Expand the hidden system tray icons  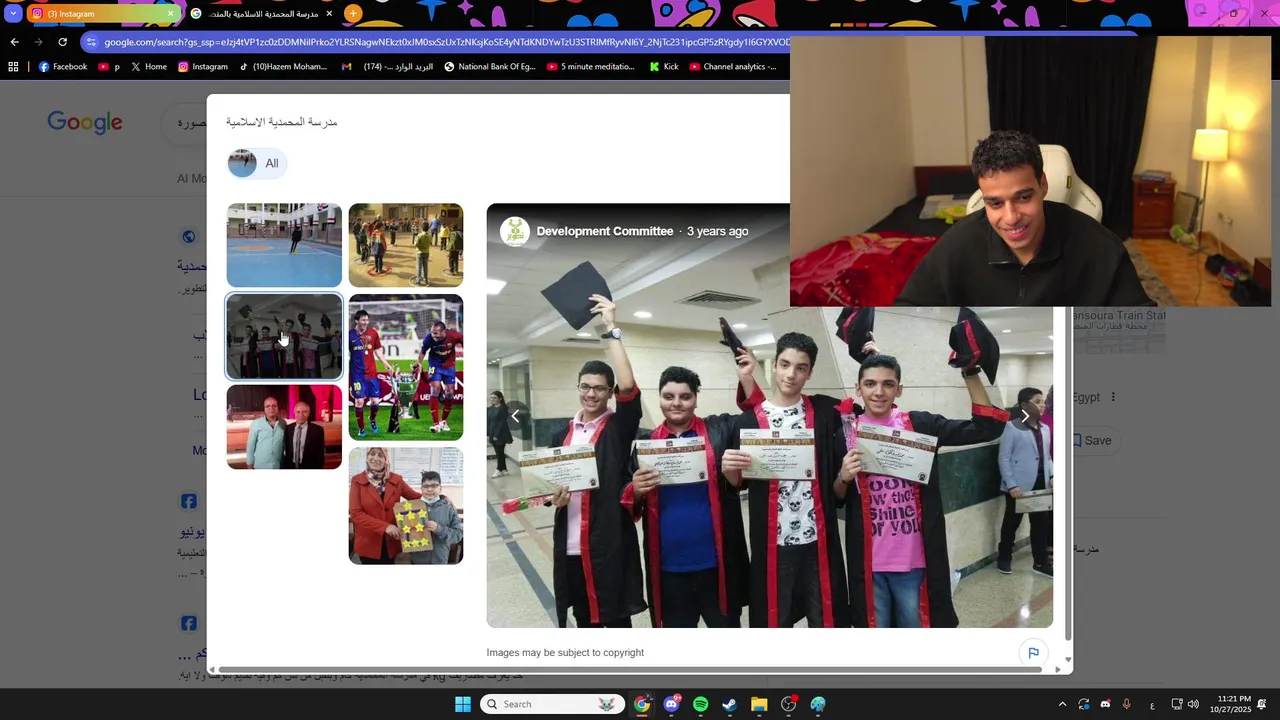1062,704
